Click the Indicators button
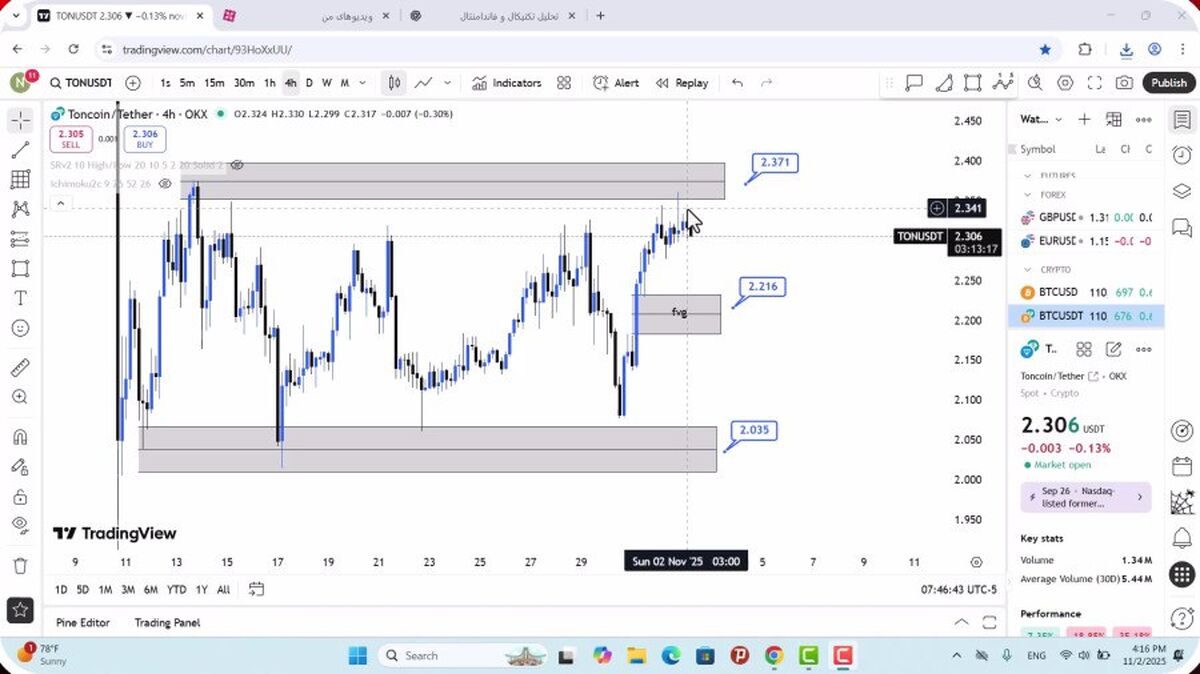This screenshot has width=1200, height=674. (507, 83)
